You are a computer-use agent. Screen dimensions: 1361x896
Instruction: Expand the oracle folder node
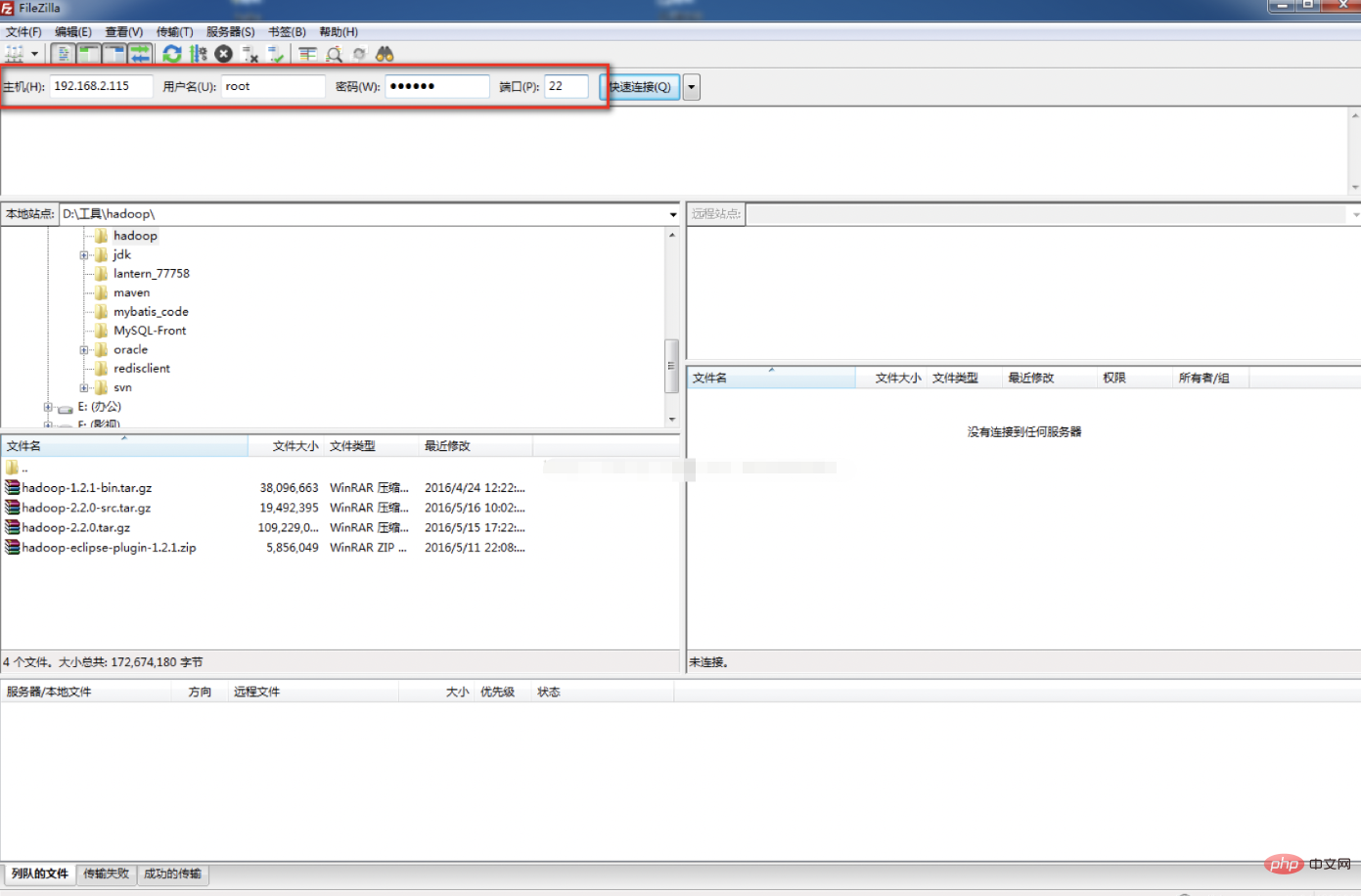(x=84, y=350)
